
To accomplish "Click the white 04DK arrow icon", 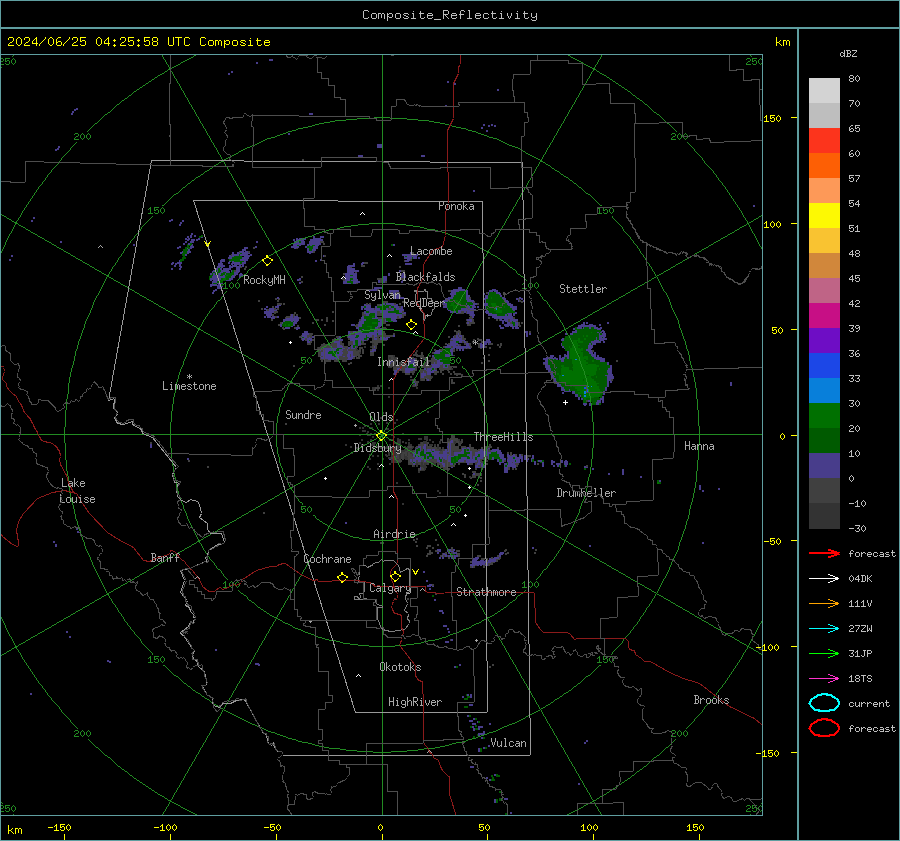I will click(824, 579).
